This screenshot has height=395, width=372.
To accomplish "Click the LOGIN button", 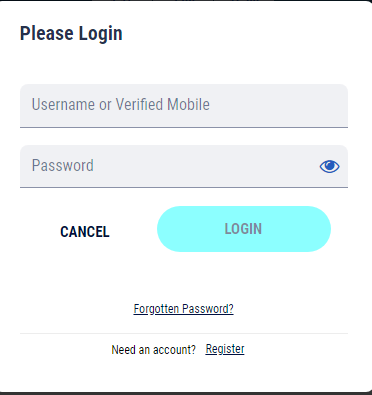I will (244, 229).
